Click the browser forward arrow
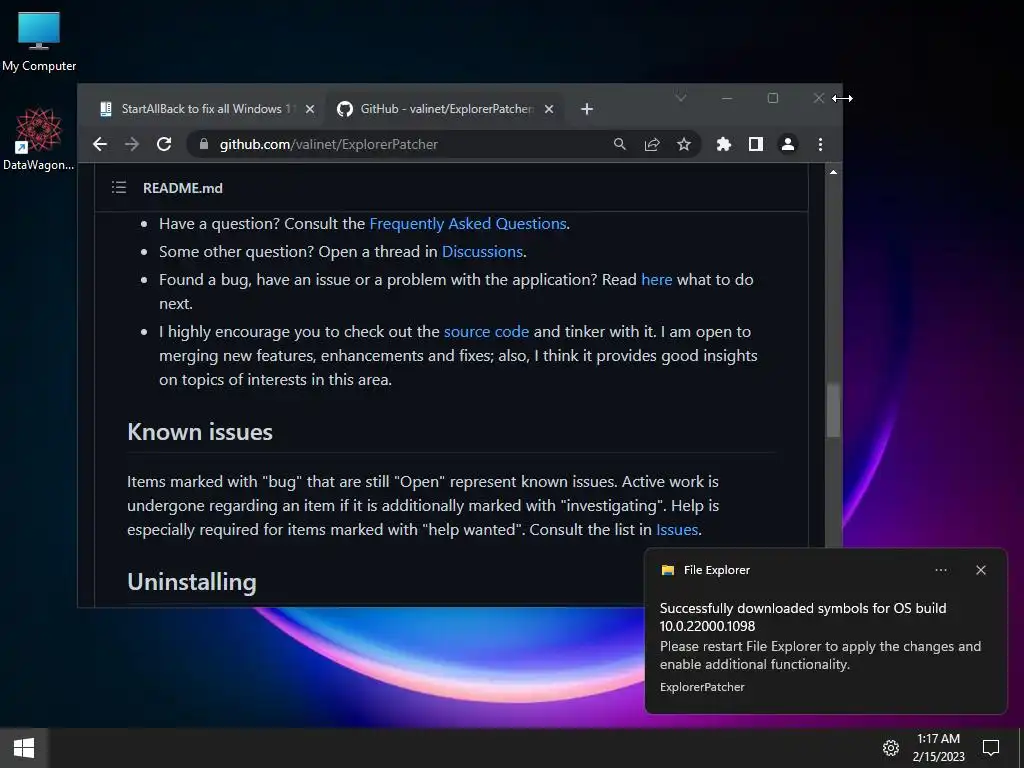Screen dimensions: 1024x768 (x=132, y=144)
